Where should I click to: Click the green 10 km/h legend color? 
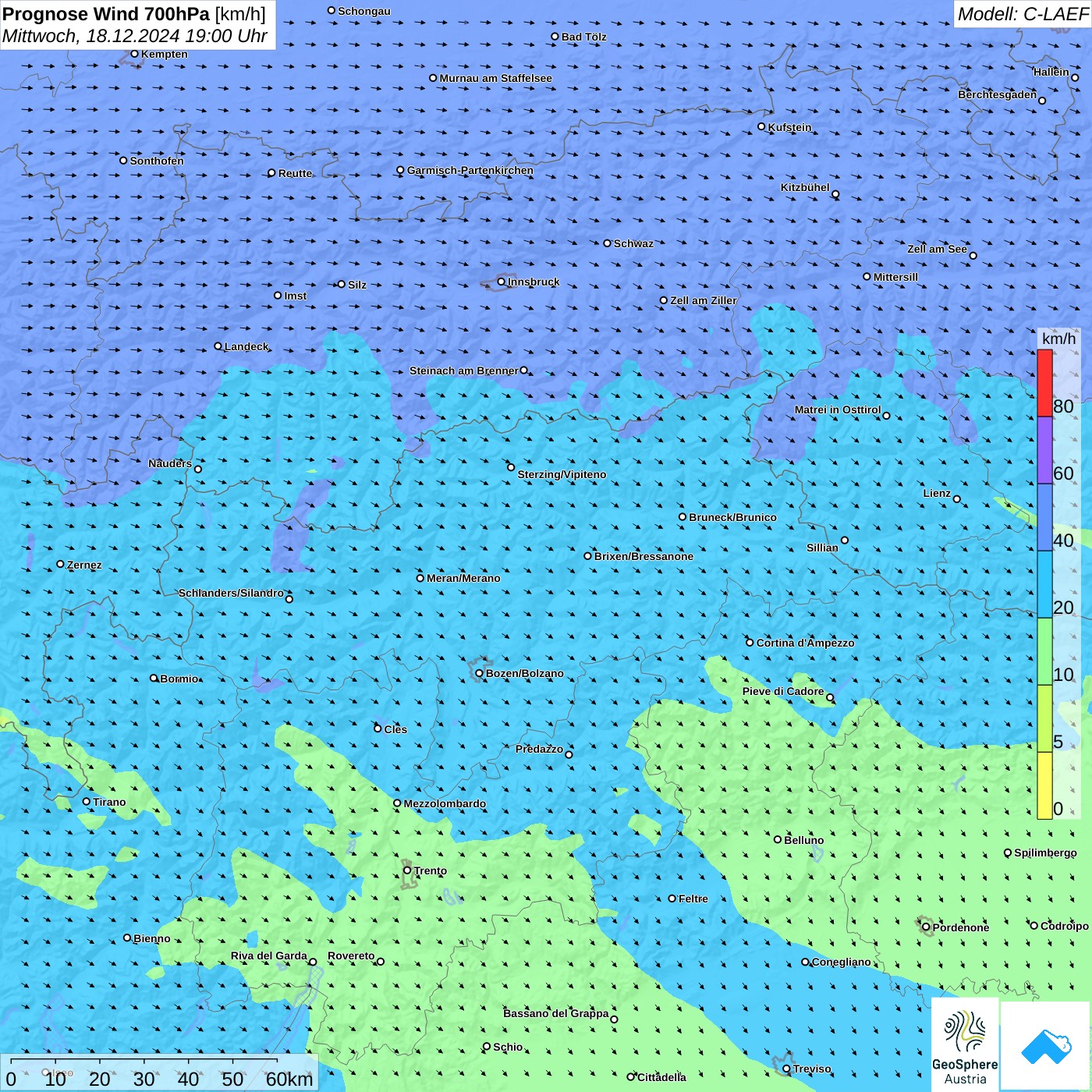1044,651
